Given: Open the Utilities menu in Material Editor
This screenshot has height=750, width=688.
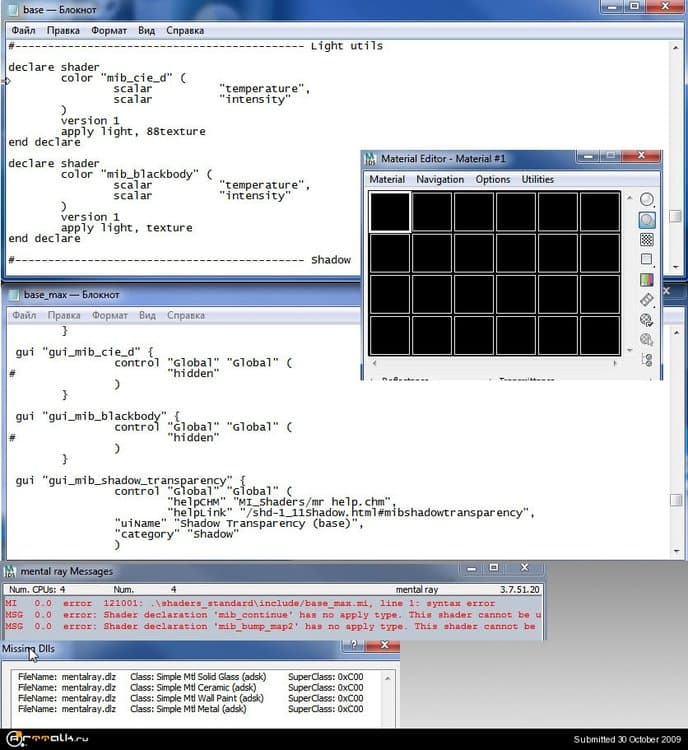Looking at the screenshot, I should pyautogui.click(x=537, y=180).
